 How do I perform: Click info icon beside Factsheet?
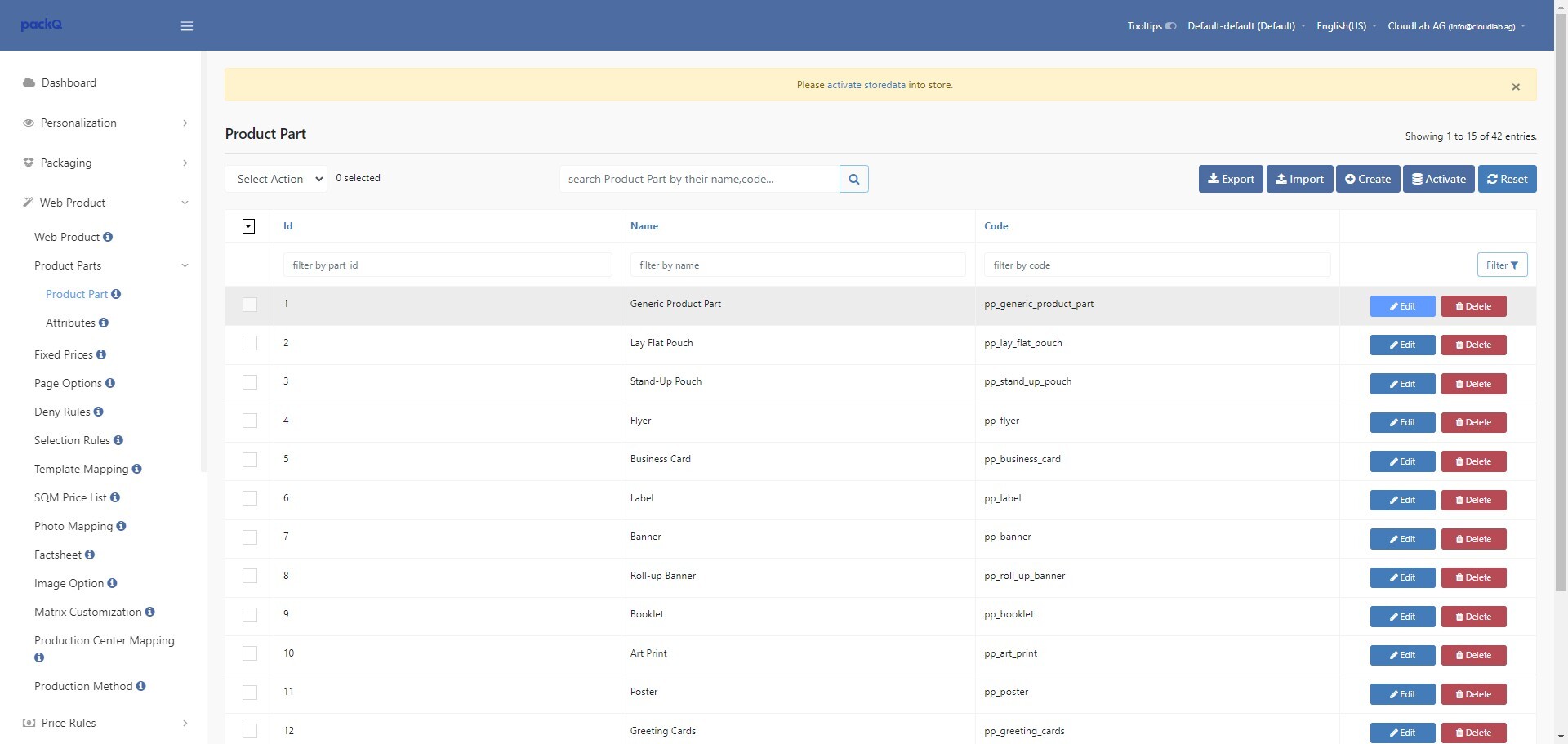pyautogui.click(x=90, y=555)
